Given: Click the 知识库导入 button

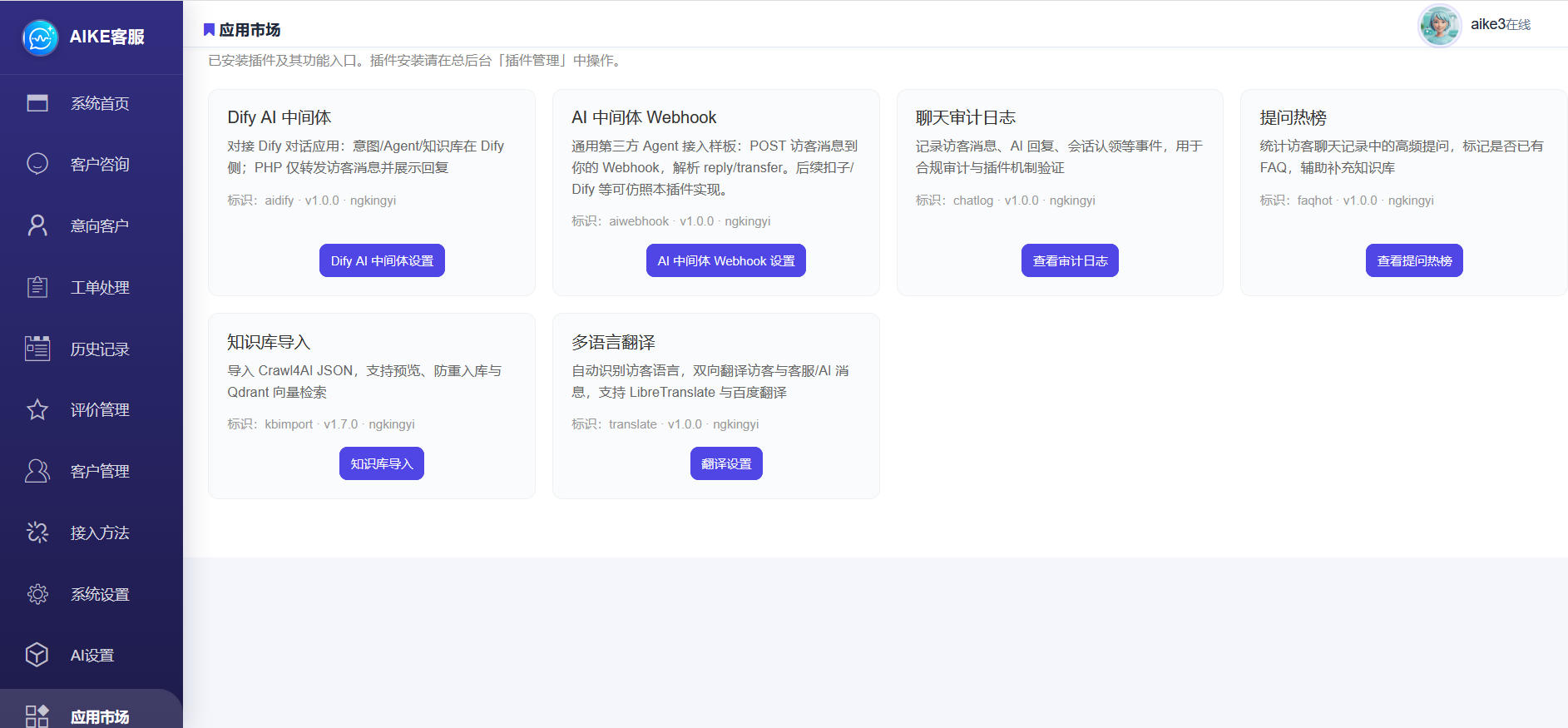Looking at the screenshot, I should point(382,463).
